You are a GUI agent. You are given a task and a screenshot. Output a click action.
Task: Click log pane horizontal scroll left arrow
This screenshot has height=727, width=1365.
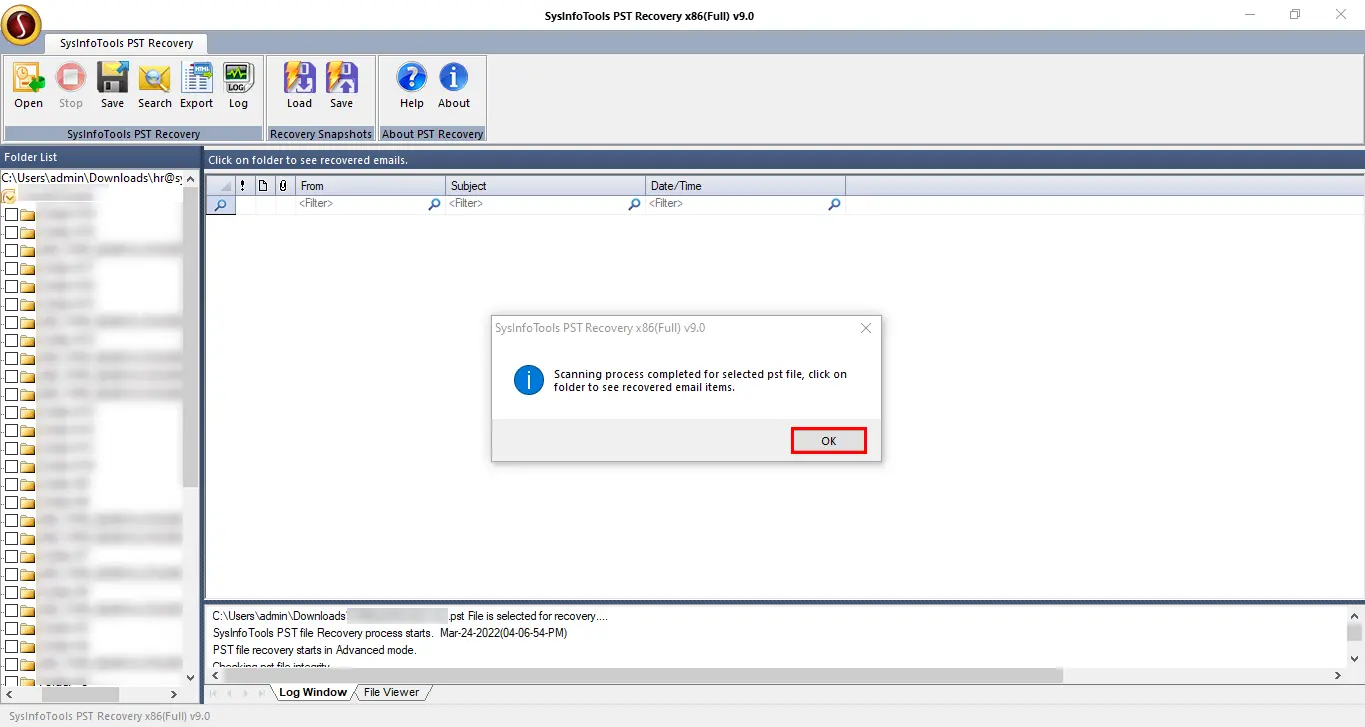coord(214,676)
